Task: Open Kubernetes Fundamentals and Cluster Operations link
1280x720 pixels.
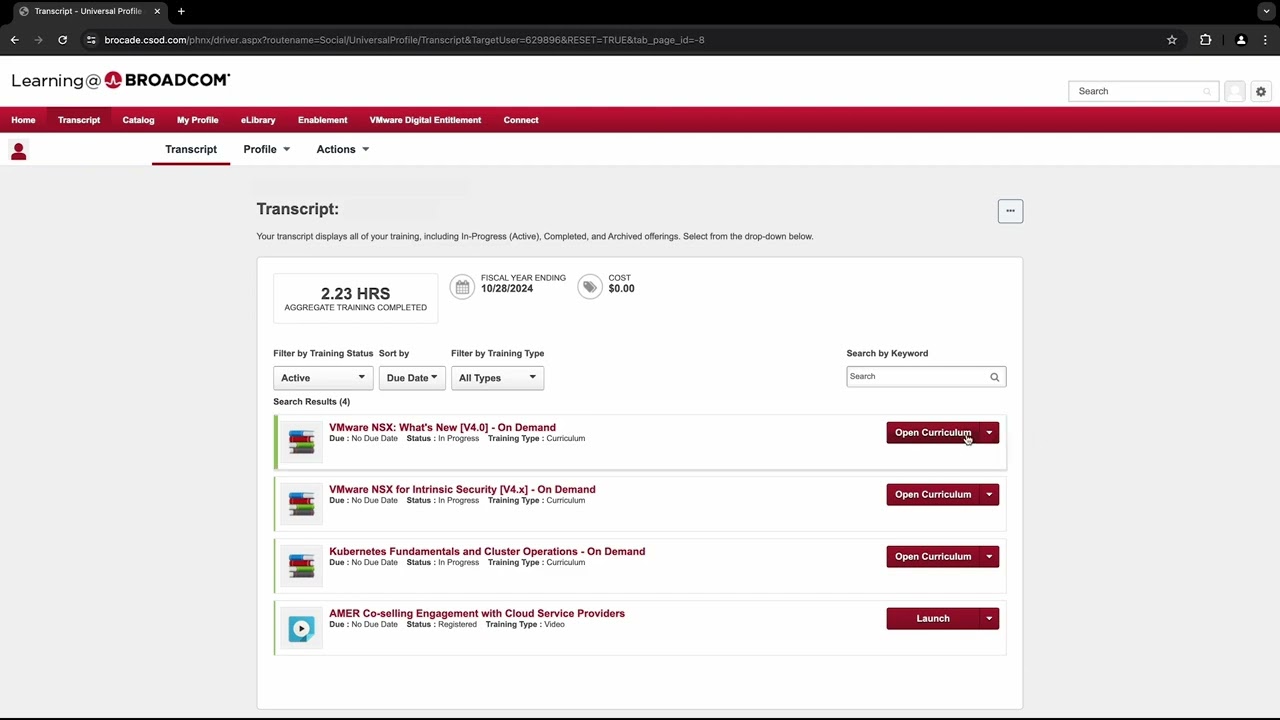Action: 487,551
